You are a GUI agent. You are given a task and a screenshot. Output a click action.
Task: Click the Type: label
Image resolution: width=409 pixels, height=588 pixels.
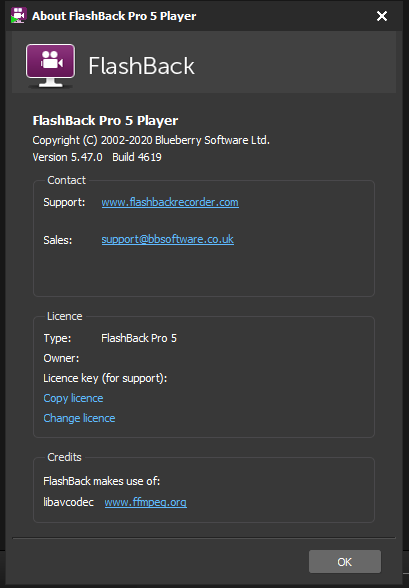pos(57,338)
